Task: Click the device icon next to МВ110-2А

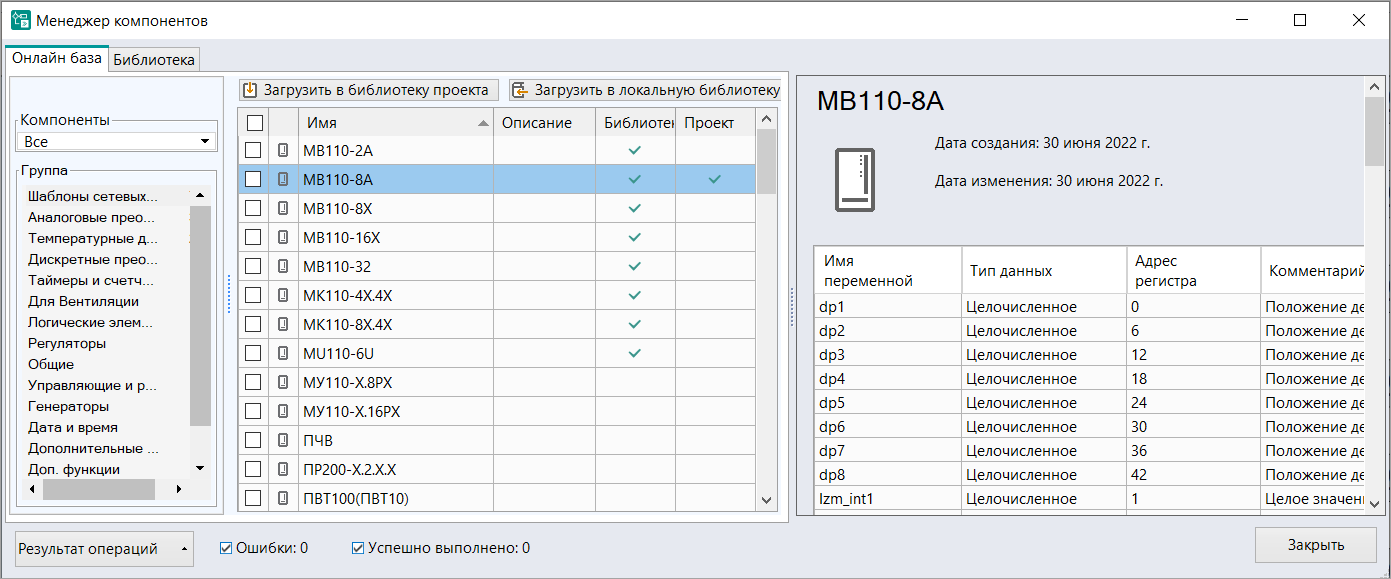Action: tap(283, 150)
